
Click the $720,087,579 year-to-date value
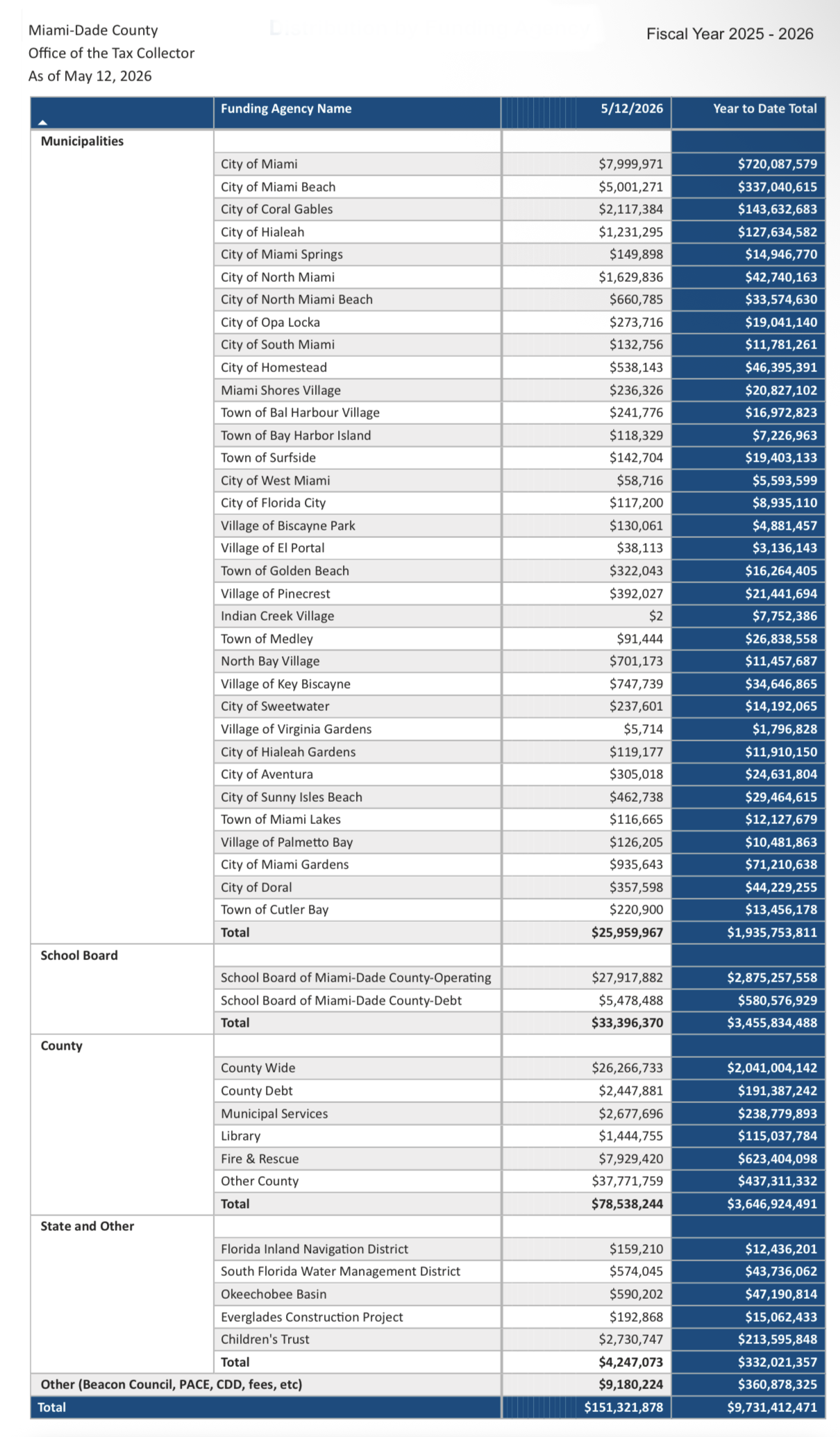[x=778, y=164]
